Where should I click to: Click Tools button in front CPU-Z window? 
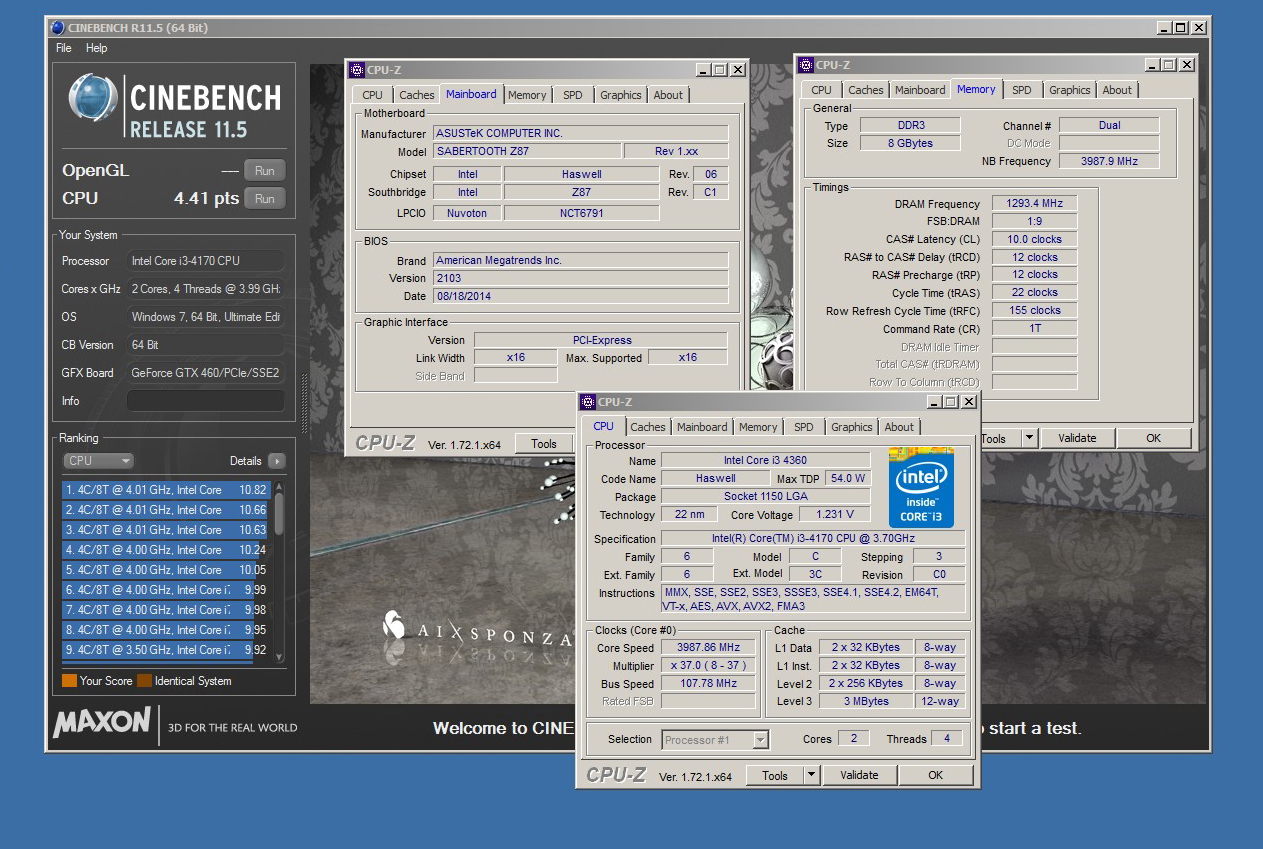(775, 775)
